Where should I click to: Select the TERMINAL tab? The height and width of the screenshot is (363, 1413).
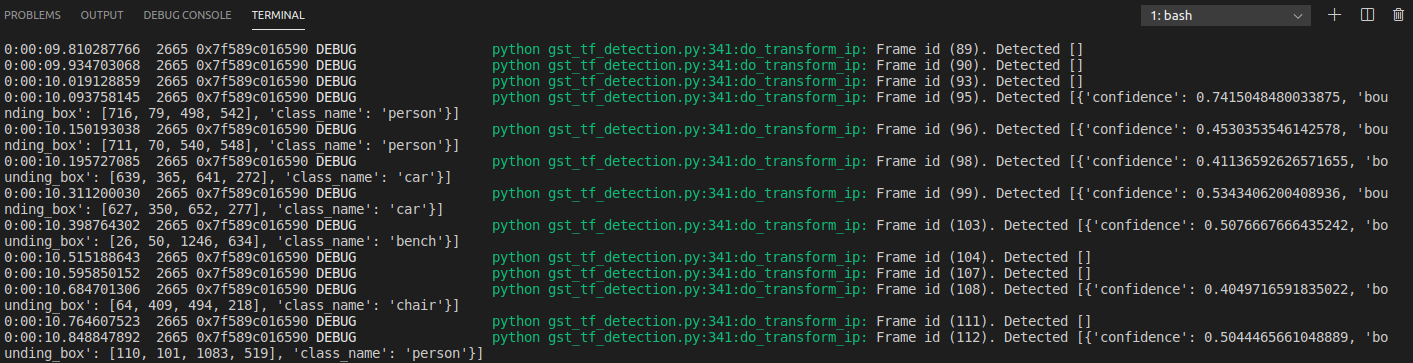tap(278, 16)
